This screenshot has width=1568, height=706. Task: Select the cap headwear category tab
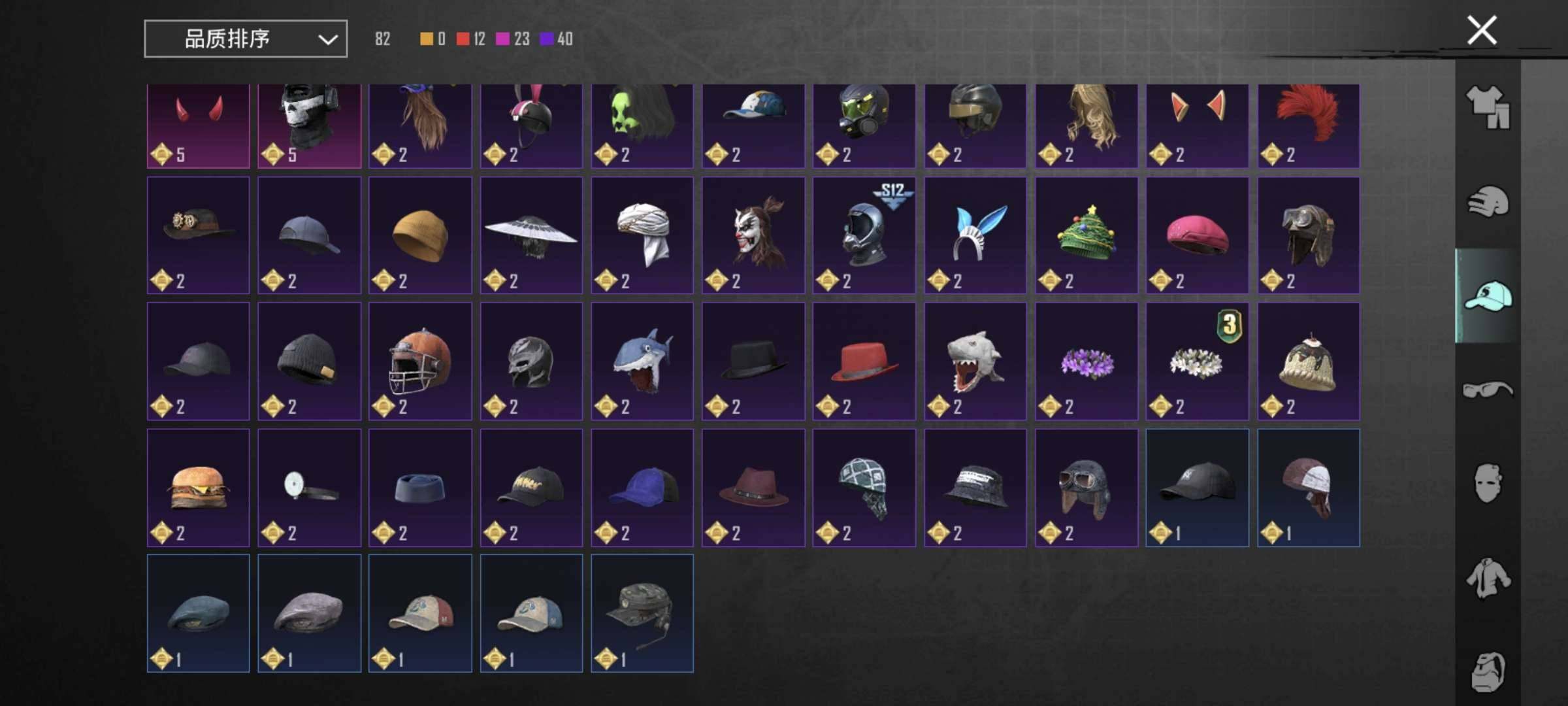click(x=1488, y=296)
